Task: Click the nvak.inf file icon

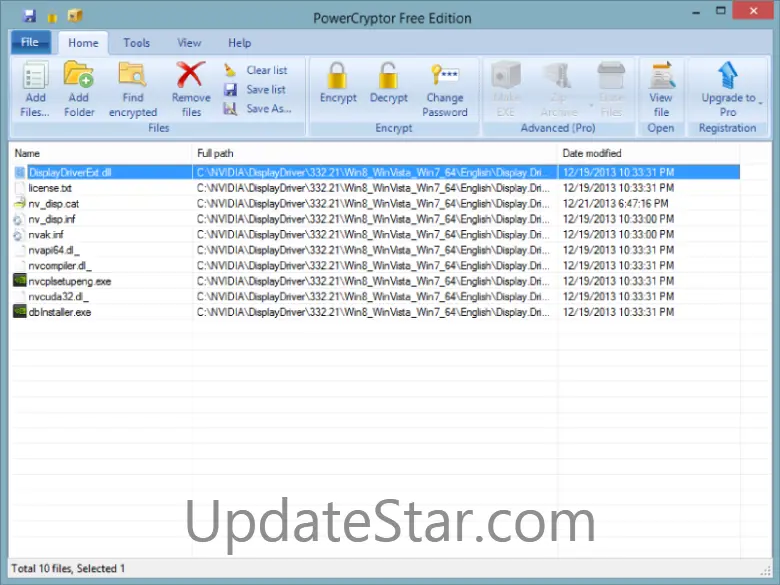Action: [19, 235]
